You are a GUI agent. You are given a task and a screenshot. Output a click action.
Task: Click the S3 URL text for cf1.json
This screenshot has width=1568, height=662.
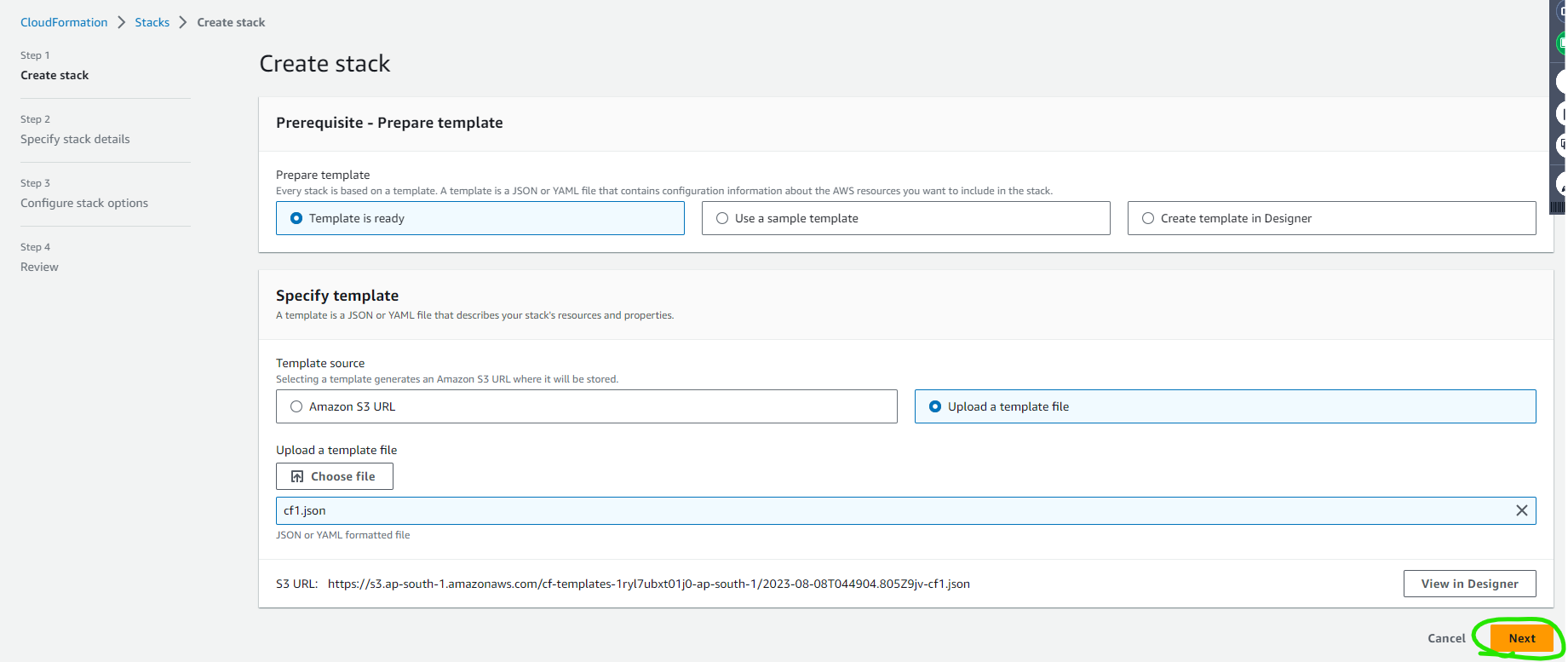pos(648,584)
